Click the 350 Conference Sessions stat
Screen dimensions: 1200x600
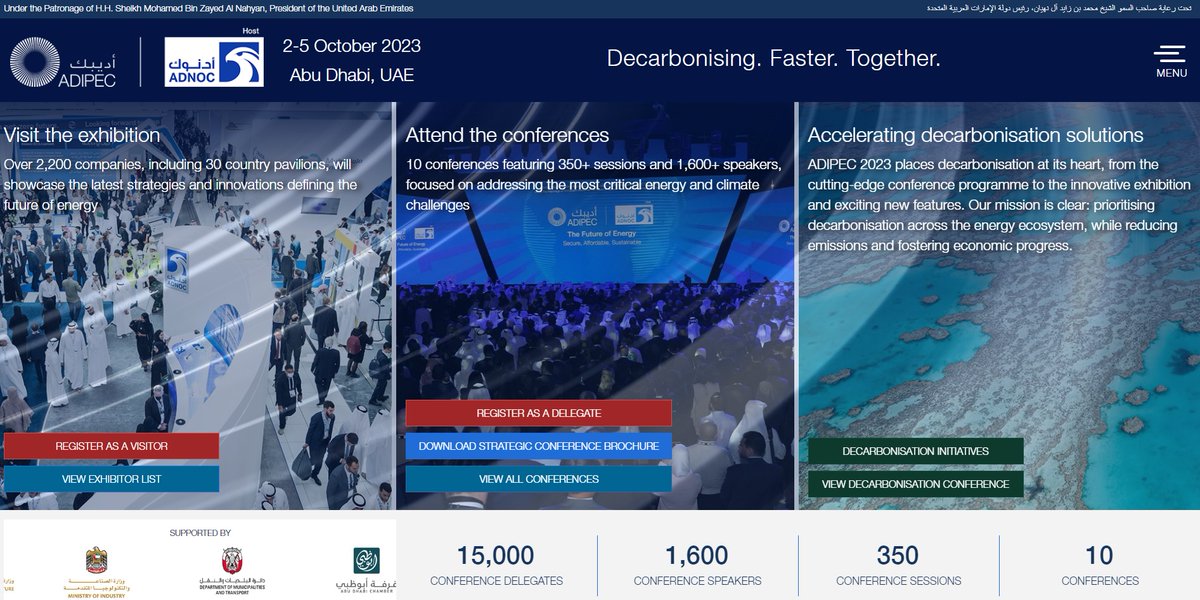coord(898,565)
